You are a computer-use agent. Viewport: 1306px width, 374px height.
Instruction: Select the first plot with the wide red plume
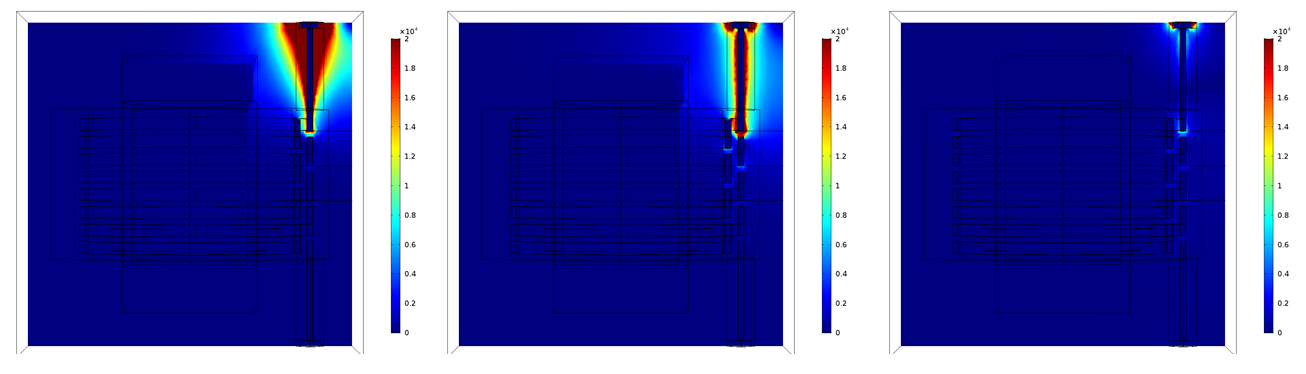[190, 183]
